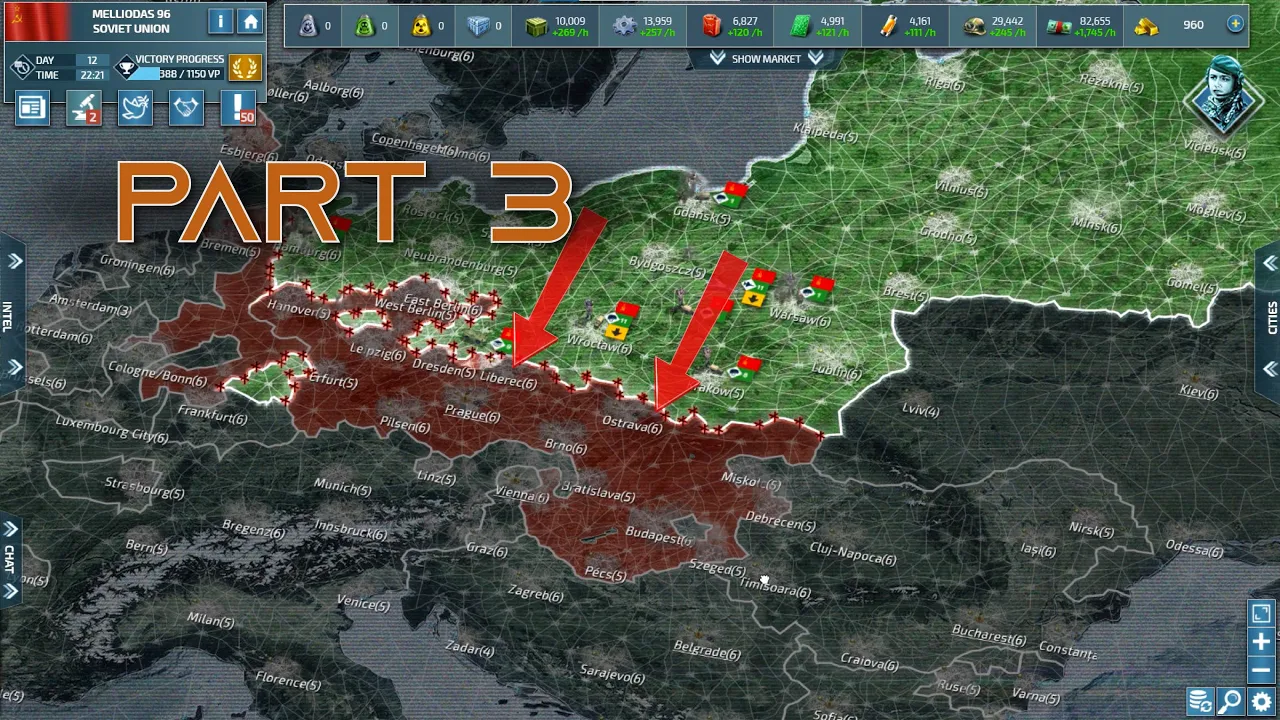The height and width of the screenshot is (720, 1280).
Task: Click the gold bars icon
Action: coord(1146,26)
